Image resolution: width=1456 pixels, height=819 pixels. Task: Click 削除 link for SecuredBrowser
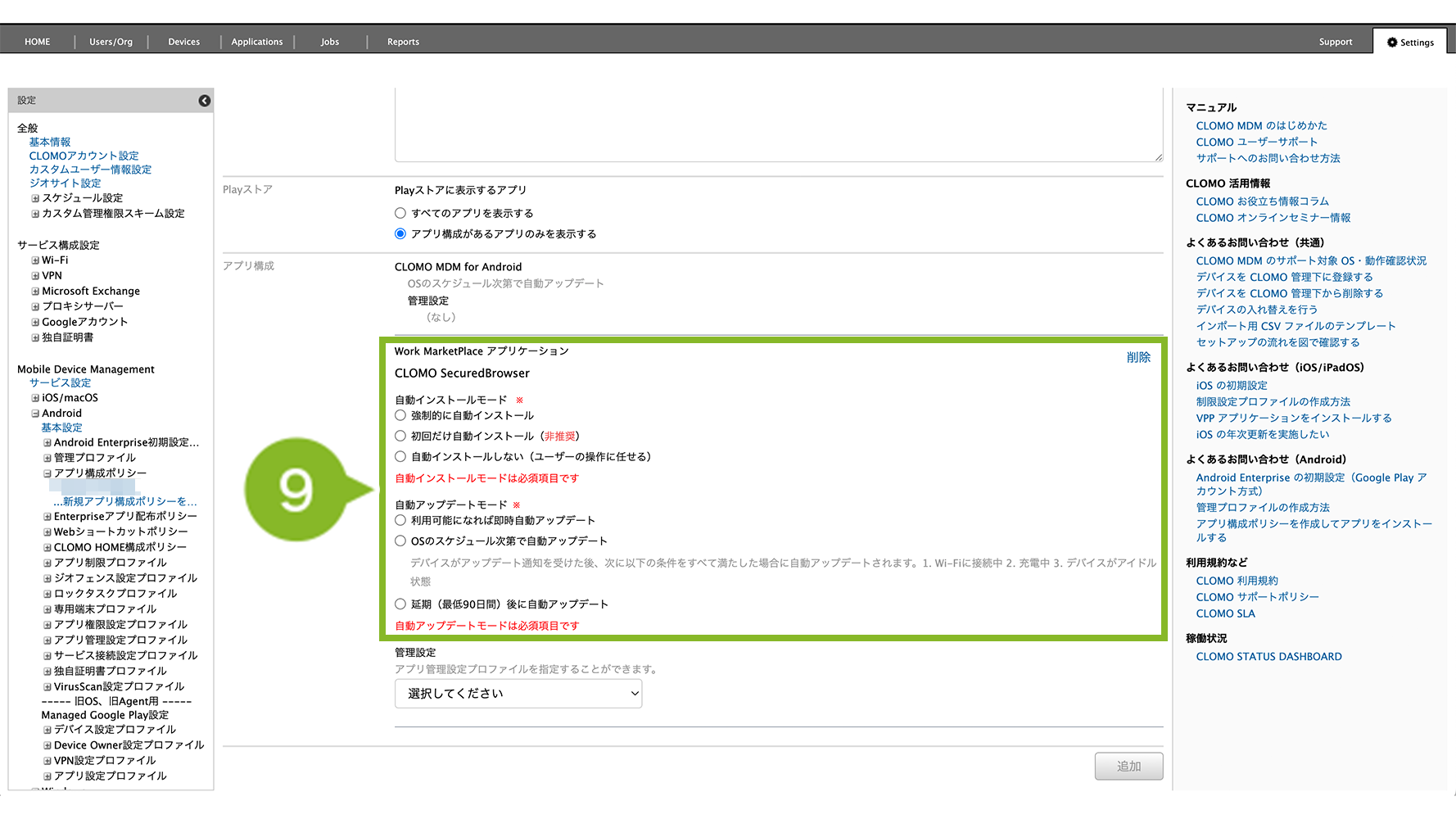pyautogui.click(x=1138, y=357)
